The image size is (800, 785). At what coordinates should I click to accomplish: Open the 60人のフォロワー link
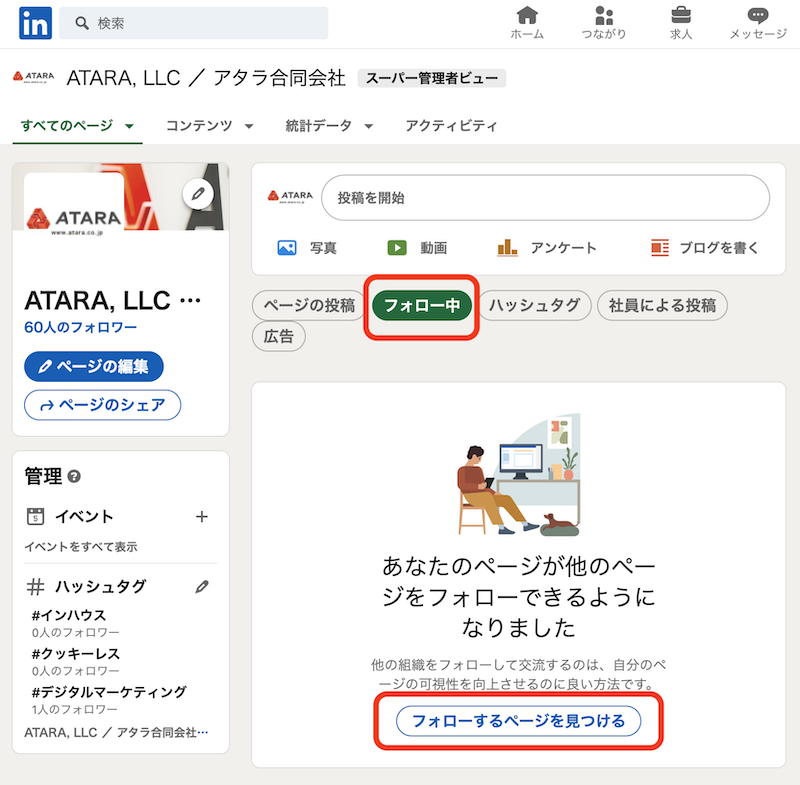pos(81,327)
